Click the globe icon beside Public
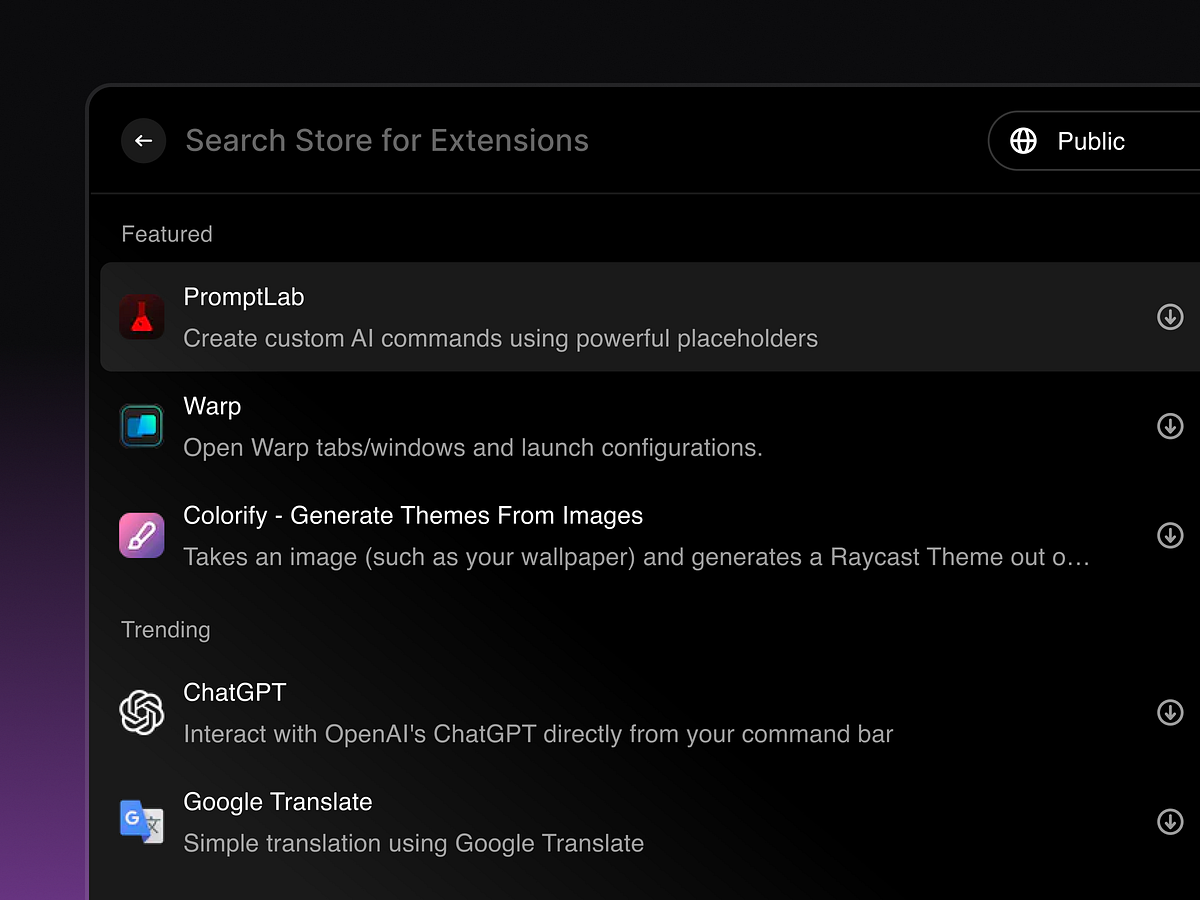 1023,141
